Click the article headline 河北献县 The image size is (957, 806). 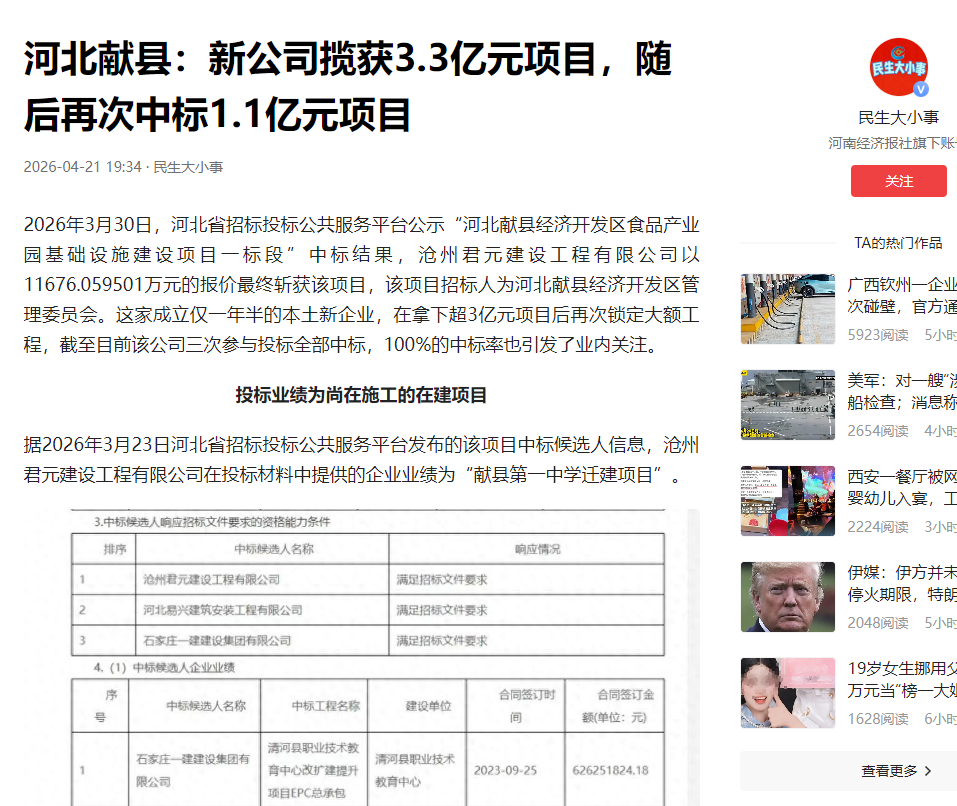(348, 87)
